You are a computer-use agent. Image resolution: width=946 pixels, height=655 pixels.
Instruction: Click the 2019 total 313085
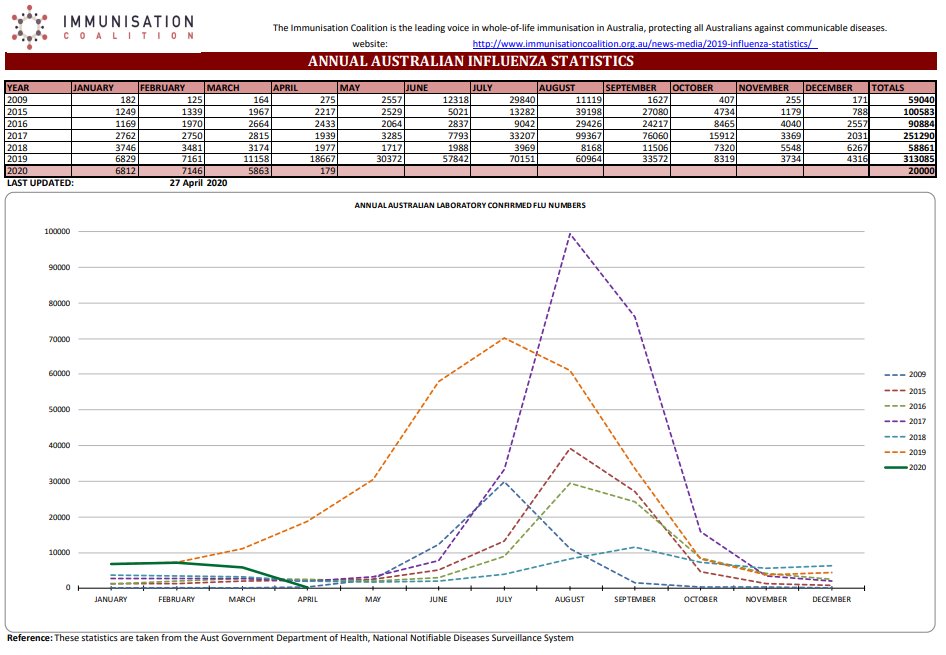[x=903, y=159]
